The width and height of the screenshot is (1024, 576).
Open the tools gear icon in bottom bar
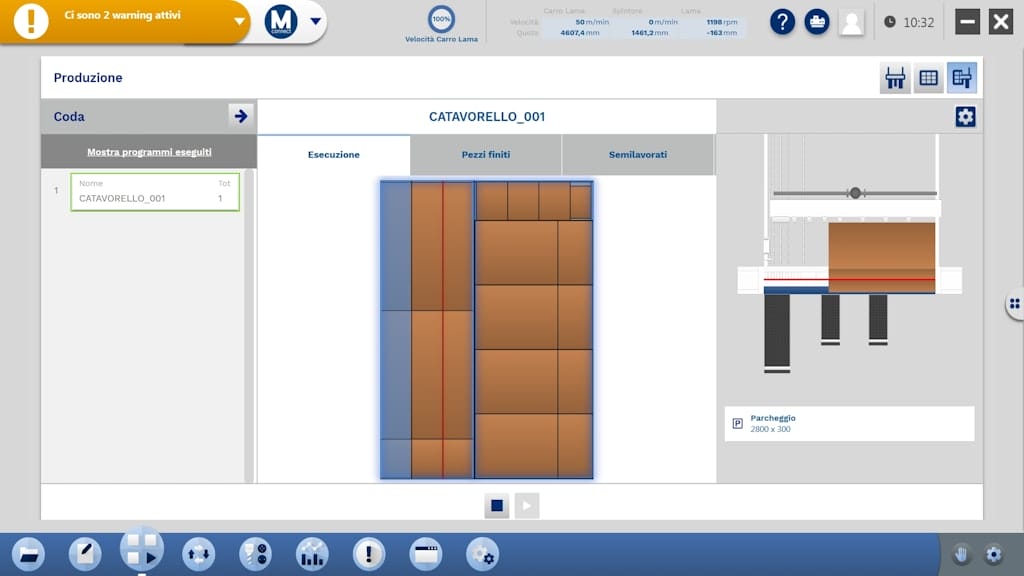click(483, 553)
